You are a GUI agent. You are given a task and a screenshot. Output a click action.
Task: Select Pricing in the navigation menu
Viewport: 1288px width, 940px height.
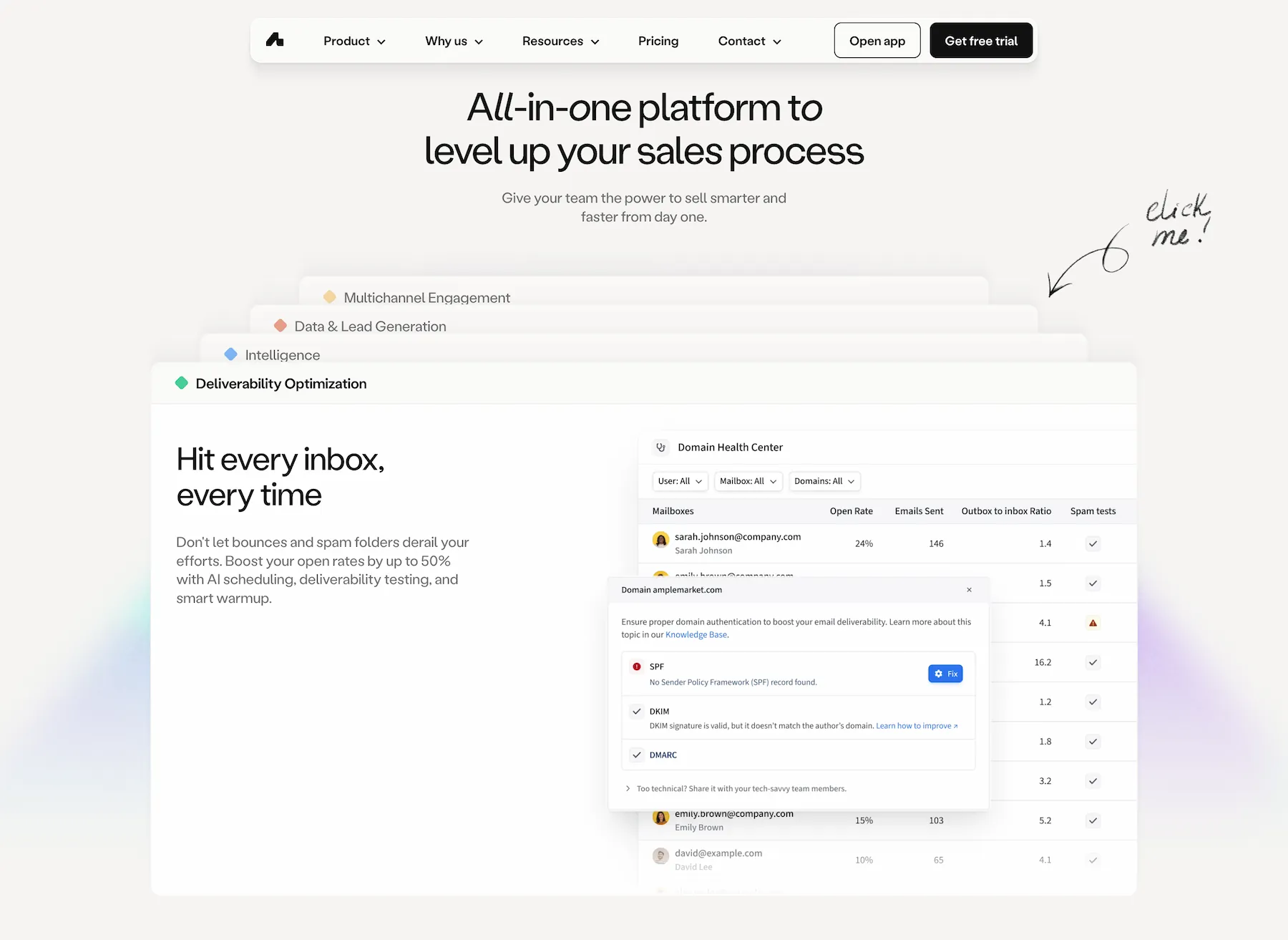658,41
